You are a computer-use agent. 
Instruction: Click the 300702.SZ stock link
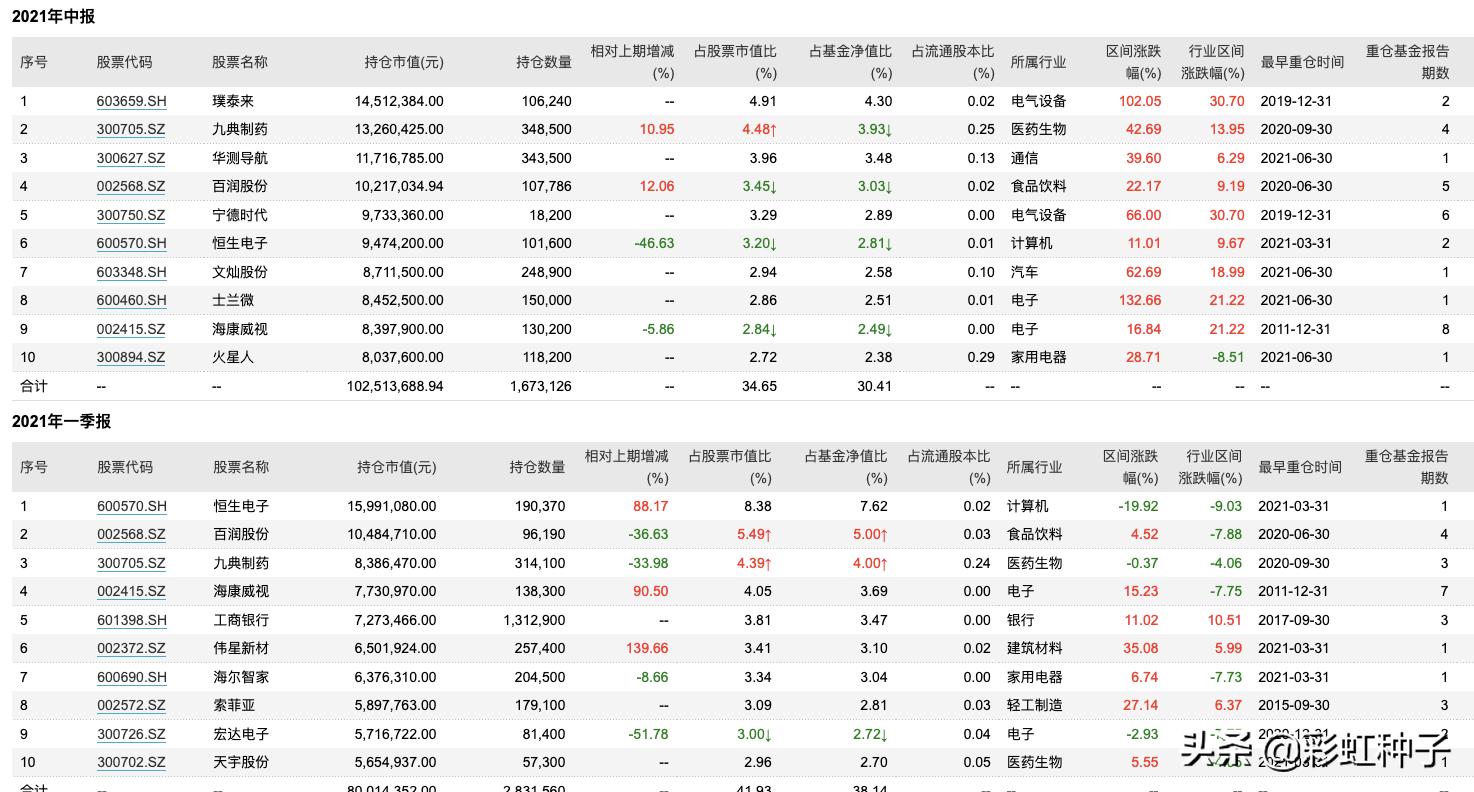(x=131, y=762)
